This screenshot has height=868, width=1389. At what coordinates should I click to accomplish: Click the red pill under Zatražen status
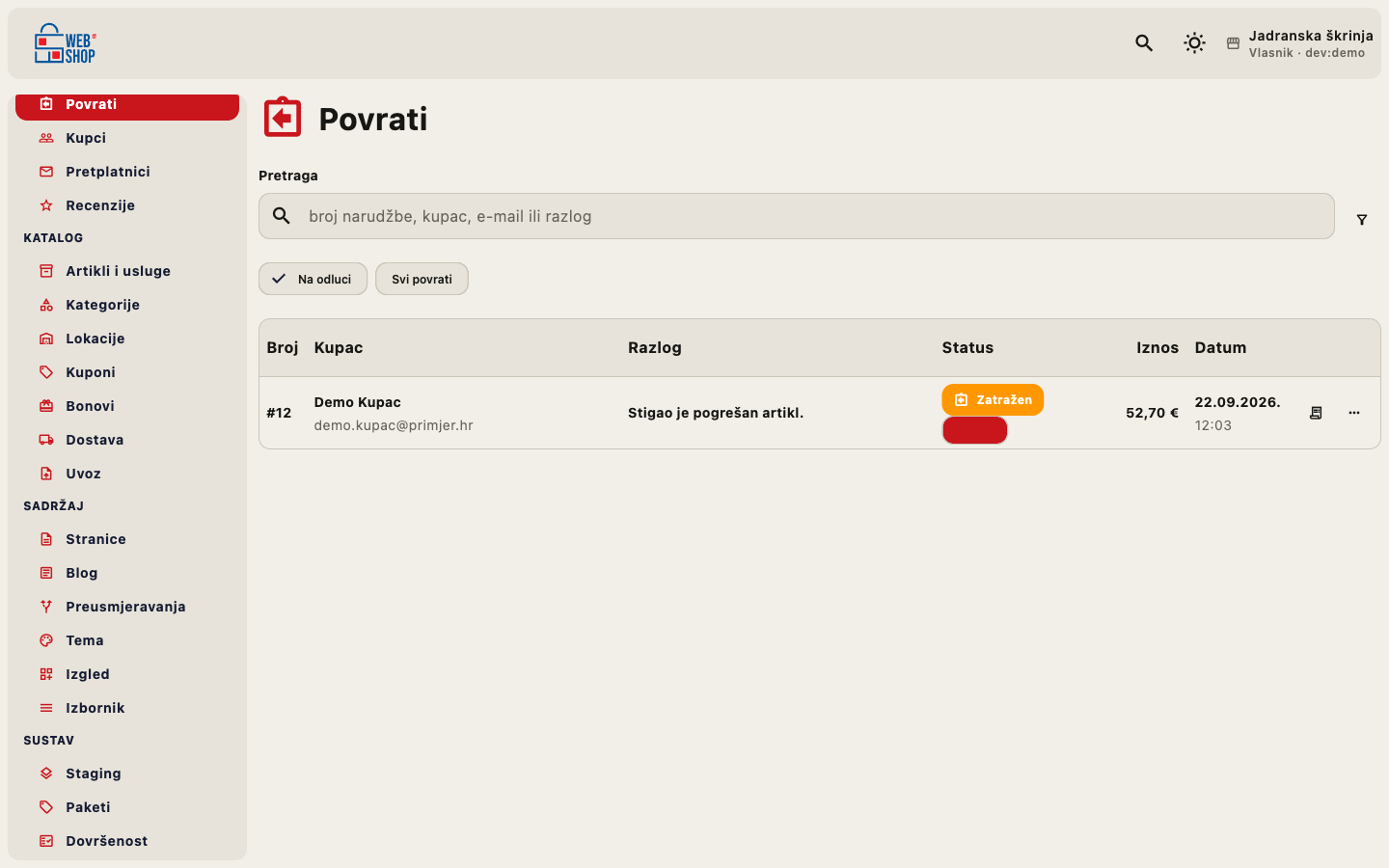pyautogui.click(x=975, y=430)
